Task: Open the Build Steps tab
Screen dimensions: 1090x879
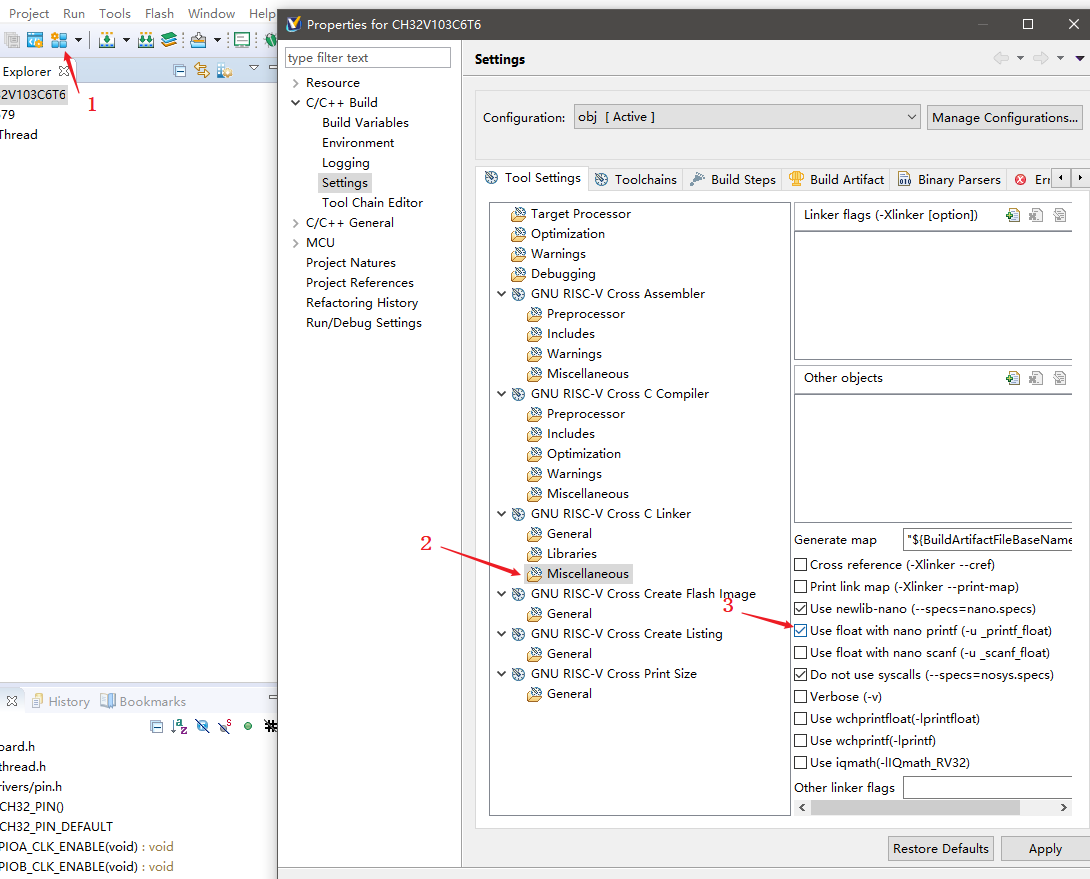Action: tap(733, 179)
